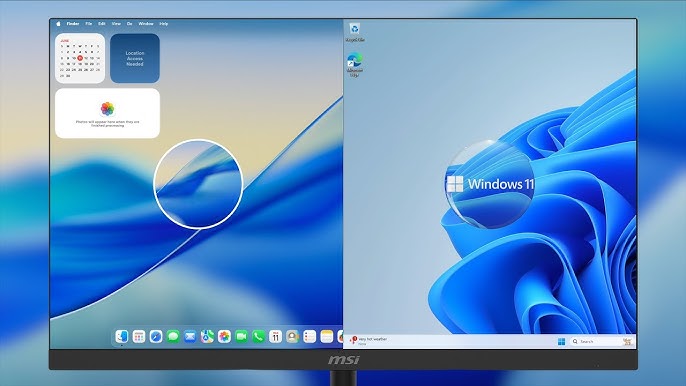Open the very hot weather widget on the taskbar

click(369, 341)
